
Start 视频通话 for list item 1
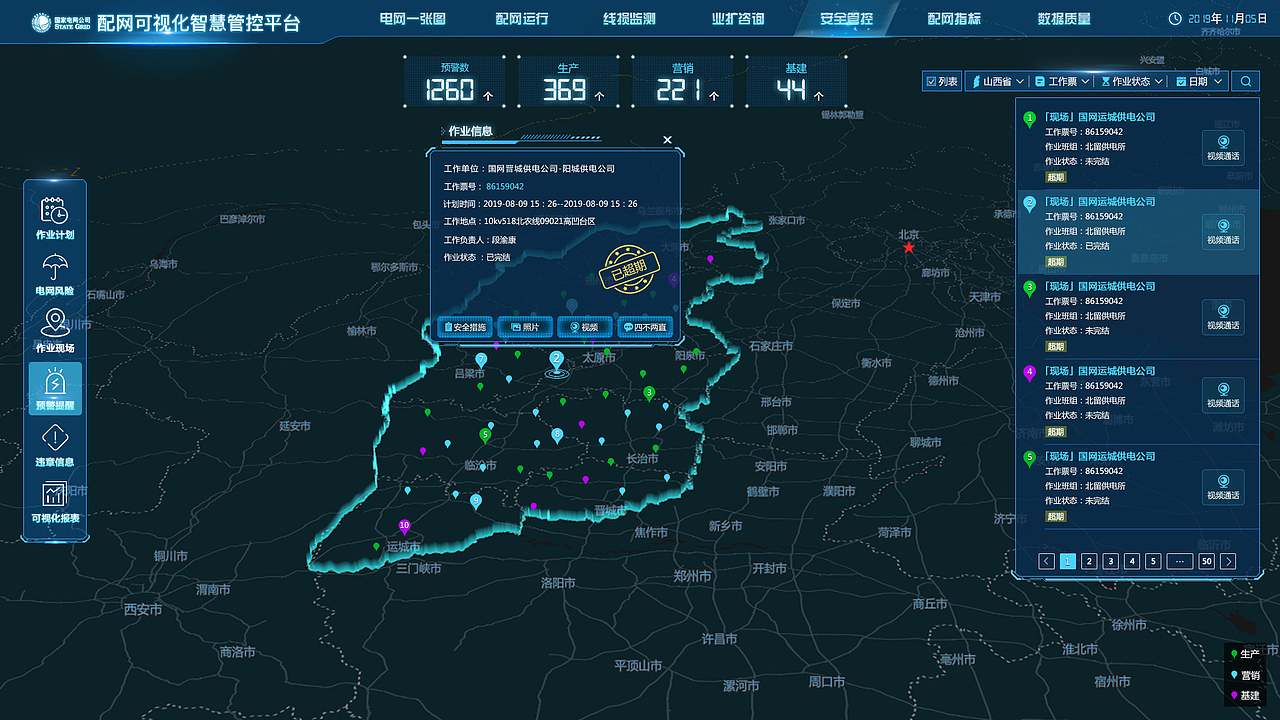(1223, 148)
